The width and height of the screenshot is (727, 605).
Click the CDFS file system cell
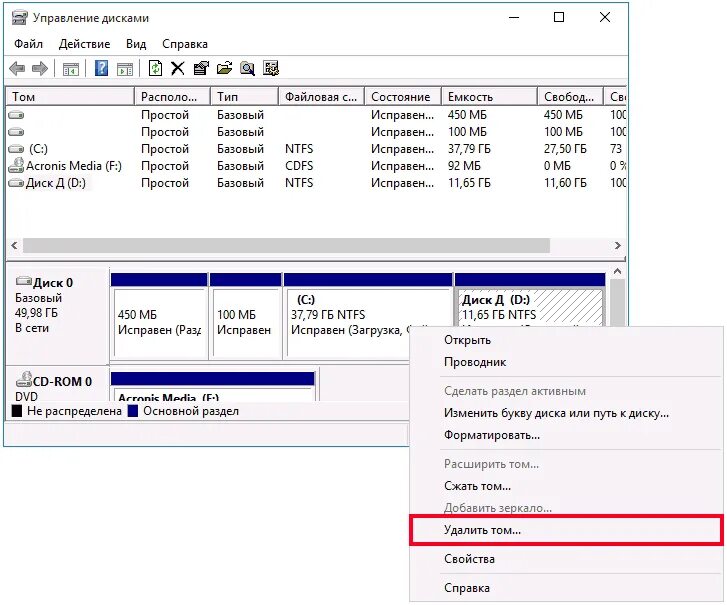[x=299, y=166]
